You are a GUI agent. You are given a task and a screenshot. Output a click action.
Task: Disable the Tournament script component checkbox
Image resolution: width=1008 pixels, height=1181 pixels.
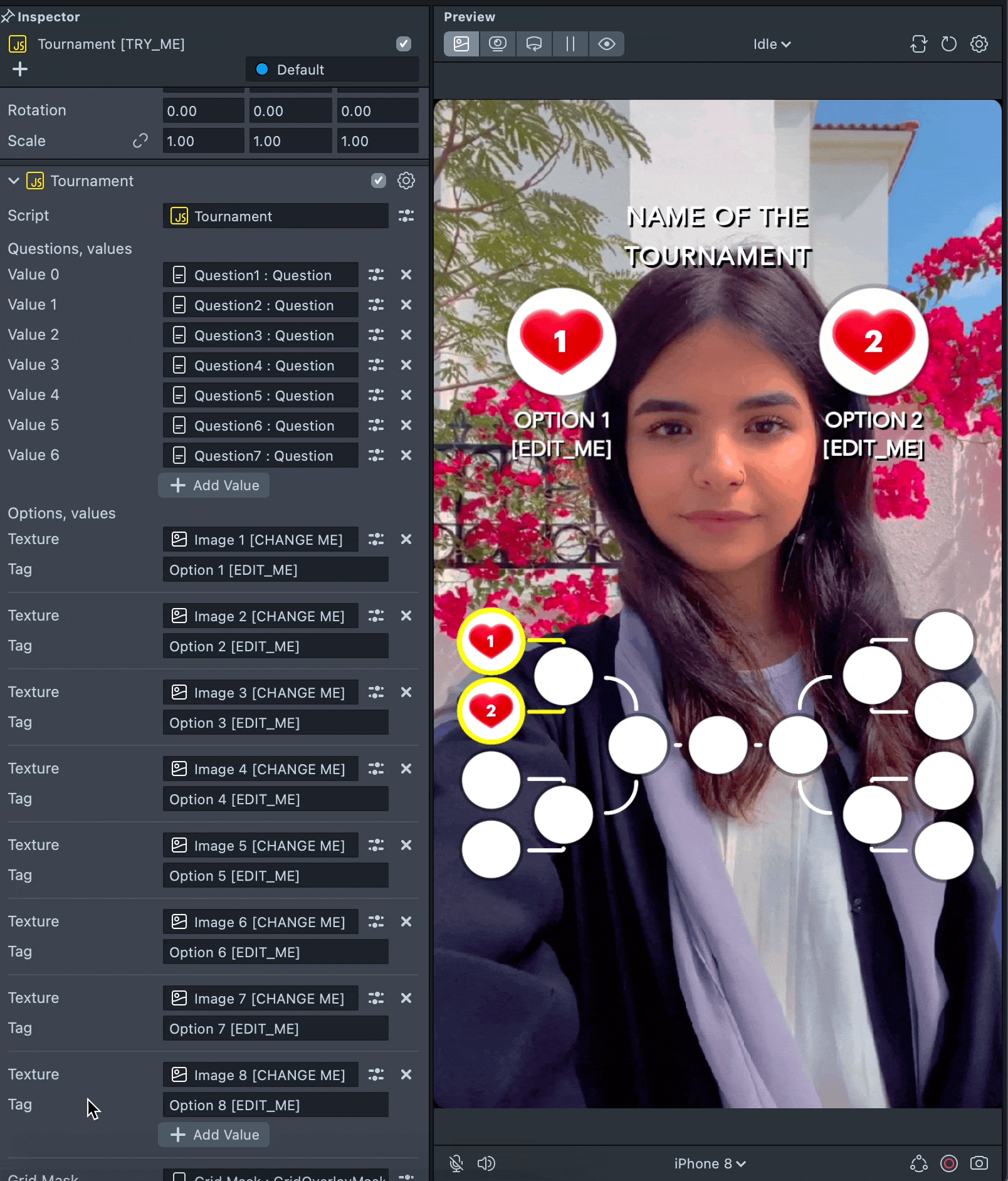[x=379, y=181]
